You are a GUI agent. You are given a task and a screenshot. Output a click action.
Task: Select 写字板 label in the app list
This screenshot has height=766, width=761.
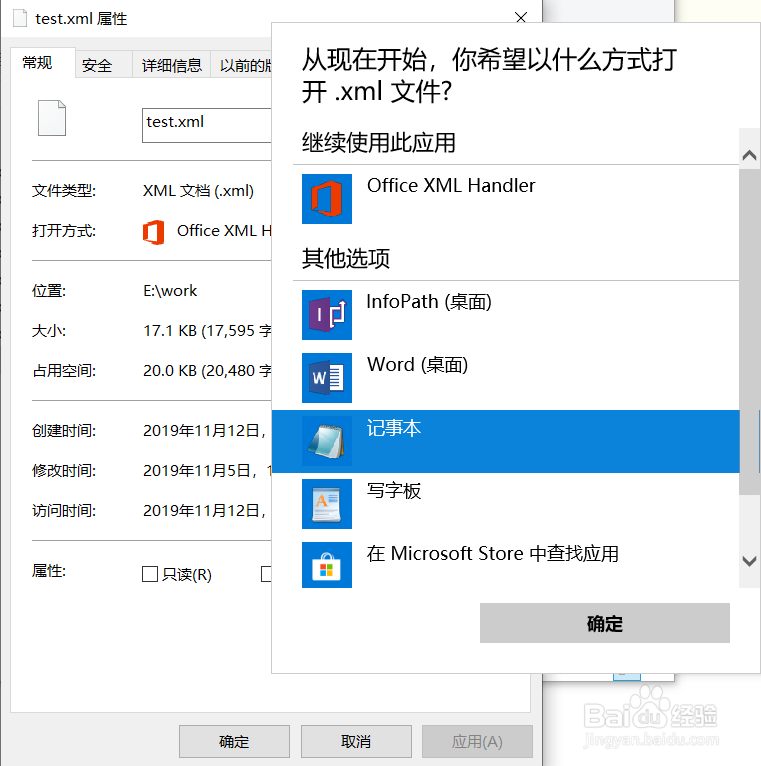(x=394, y=491)
